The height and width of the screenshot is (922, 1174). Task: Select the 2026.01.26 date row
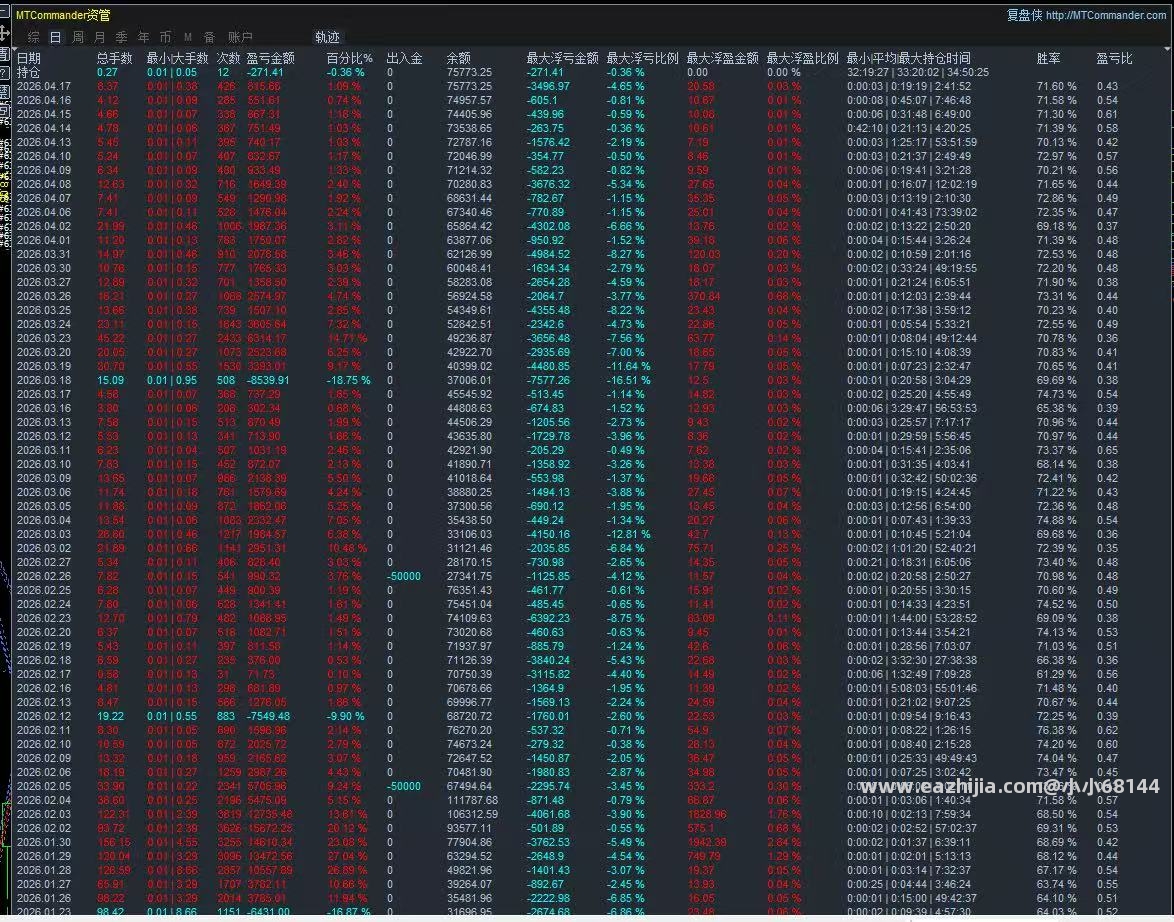43,898
